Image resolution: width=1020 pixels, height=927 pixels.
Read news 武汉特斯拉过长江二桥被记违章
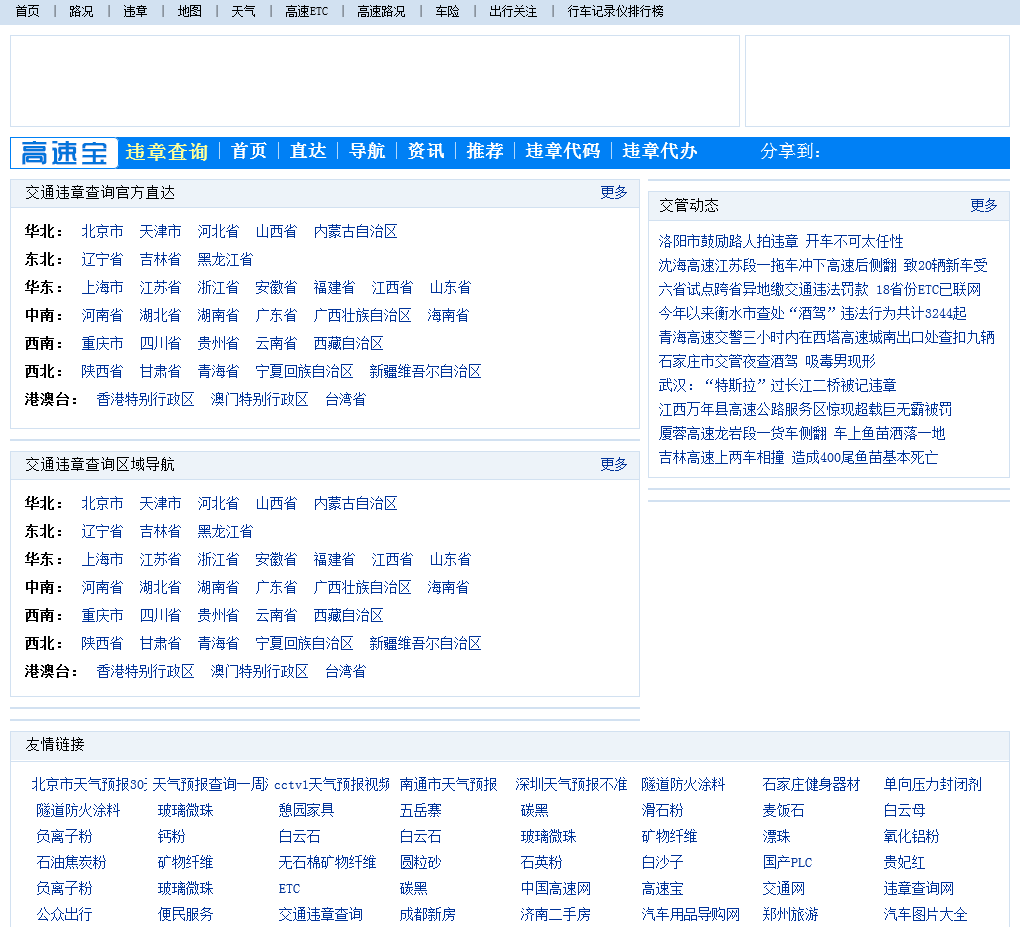777,386
